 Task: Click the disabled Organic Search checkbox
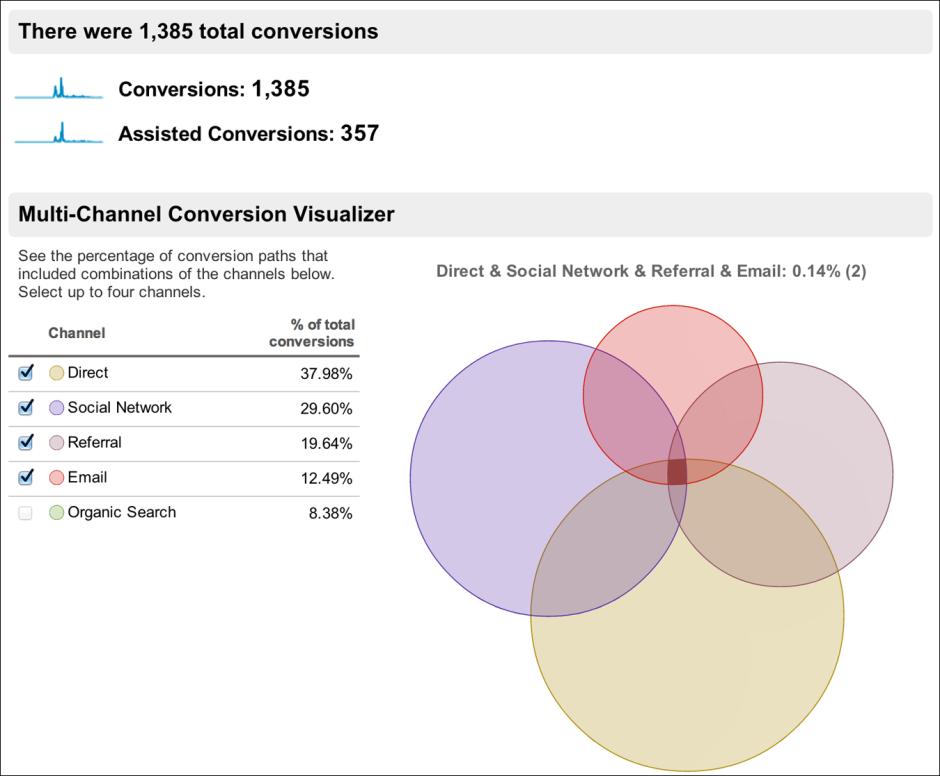coord(26,513)
